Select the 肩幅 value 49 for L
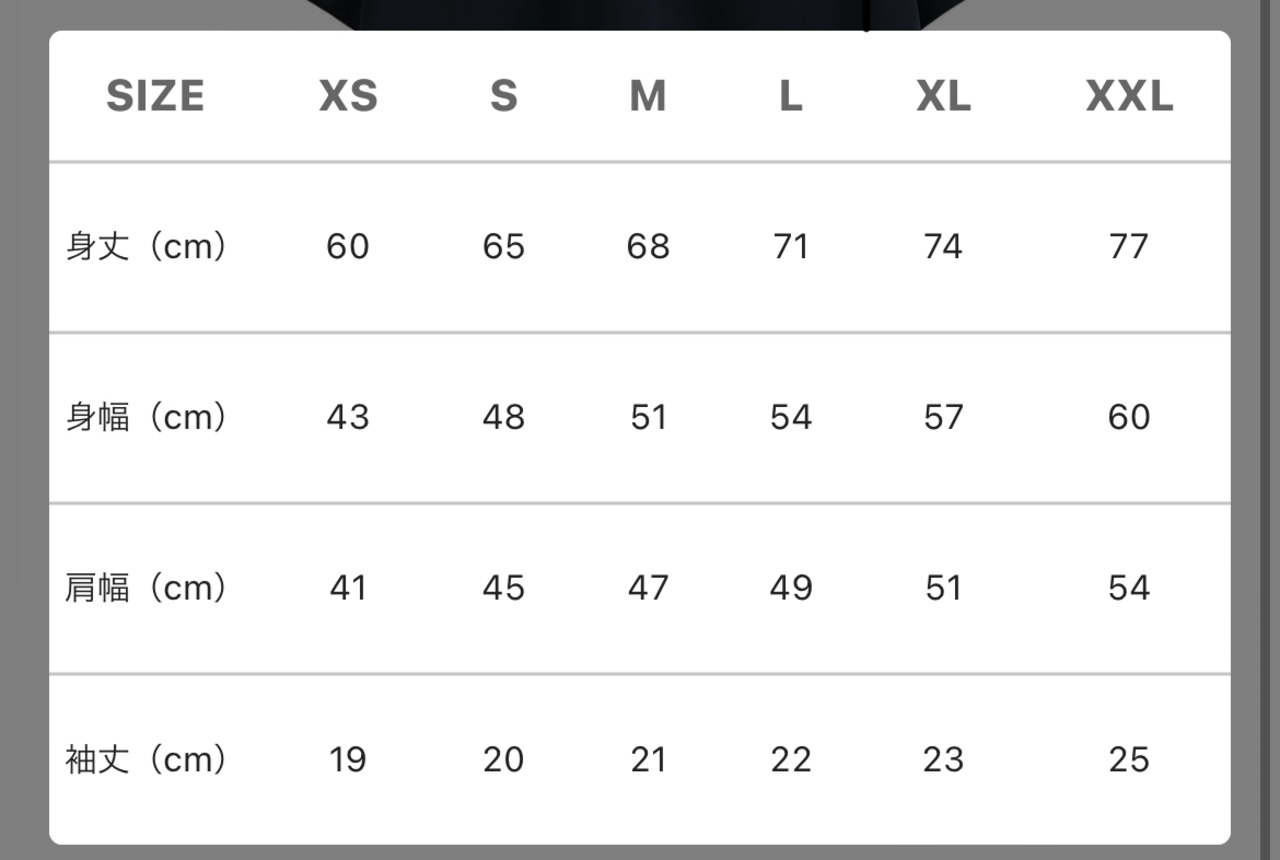This screenshot has height=860, width=1280. click(x=790, y=588)
